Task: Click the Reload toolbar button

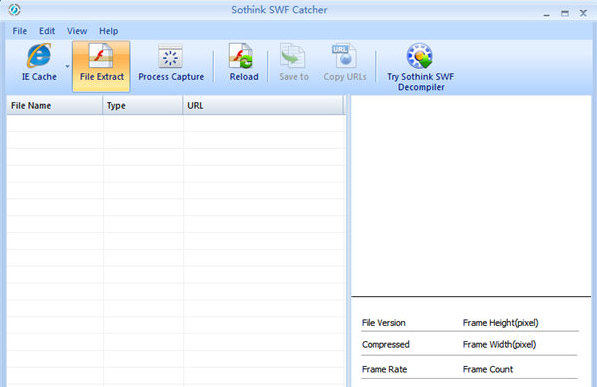Action: (244, 63)
